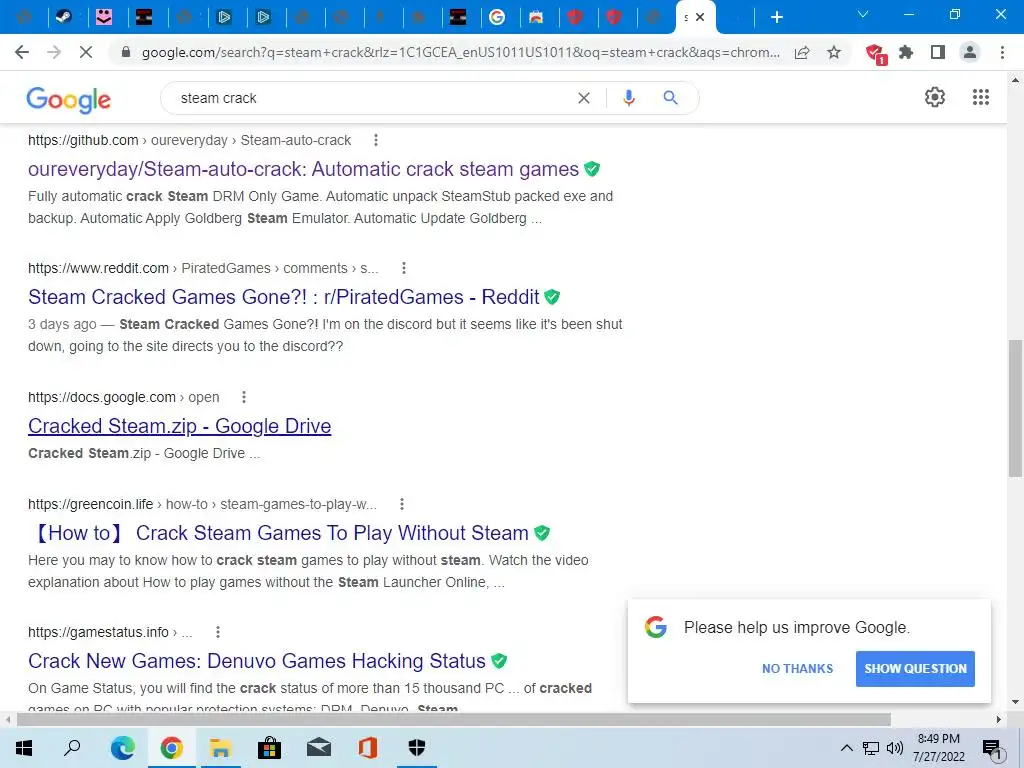Open the oureveryday/Steam-auto-crack result
Image resolution: width=1024 pixels, height=768 pixels.
coord(303,169)
